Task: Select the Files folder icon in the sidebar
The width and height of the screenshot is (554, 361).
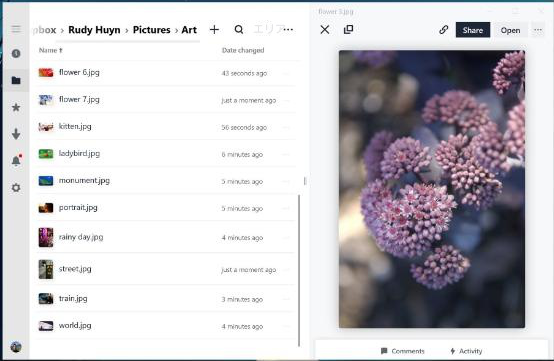Action: [x=16, y=81]
